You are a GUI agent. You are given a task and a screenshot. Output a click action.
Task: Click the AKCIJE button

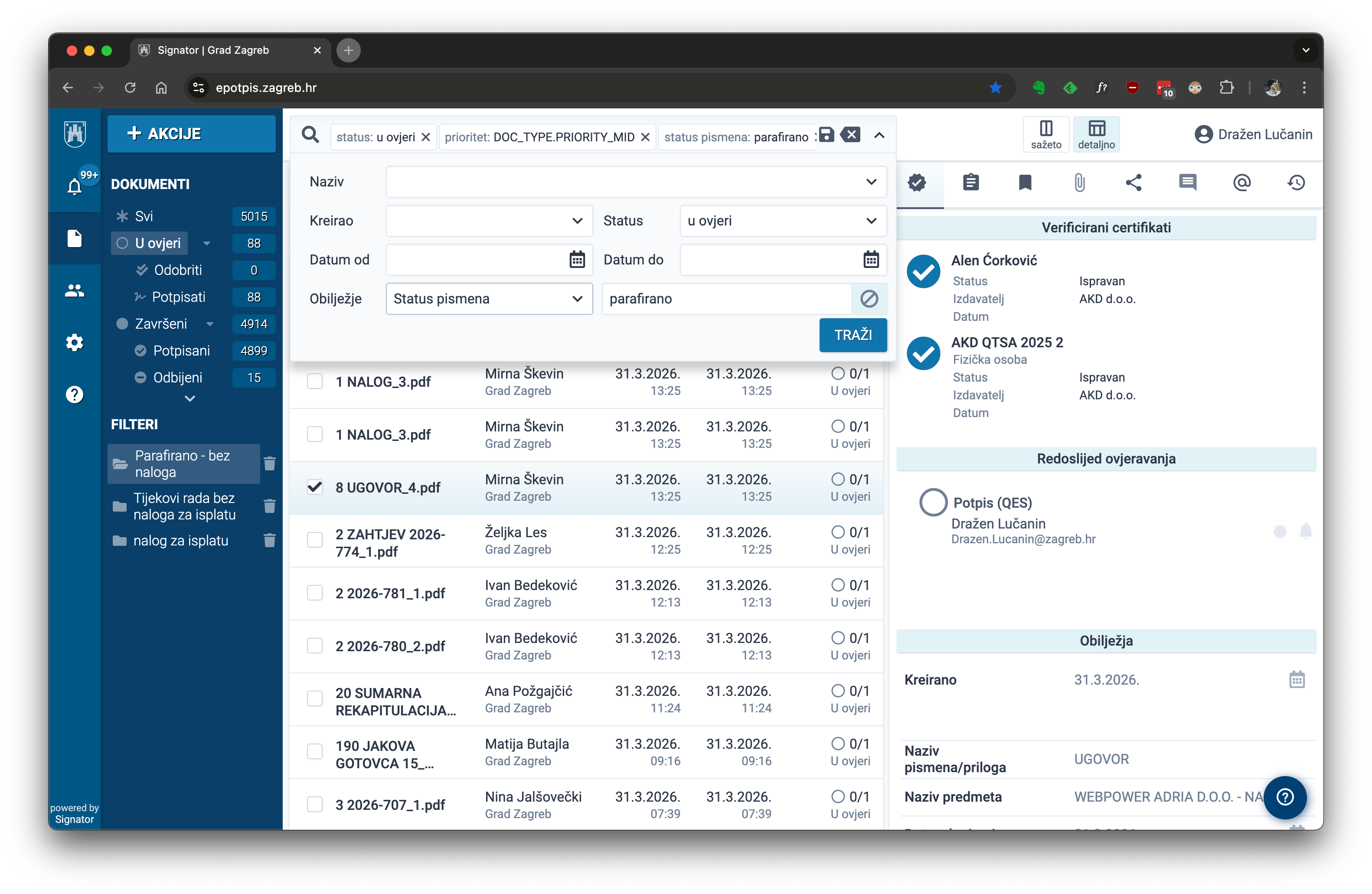[191, 134]
